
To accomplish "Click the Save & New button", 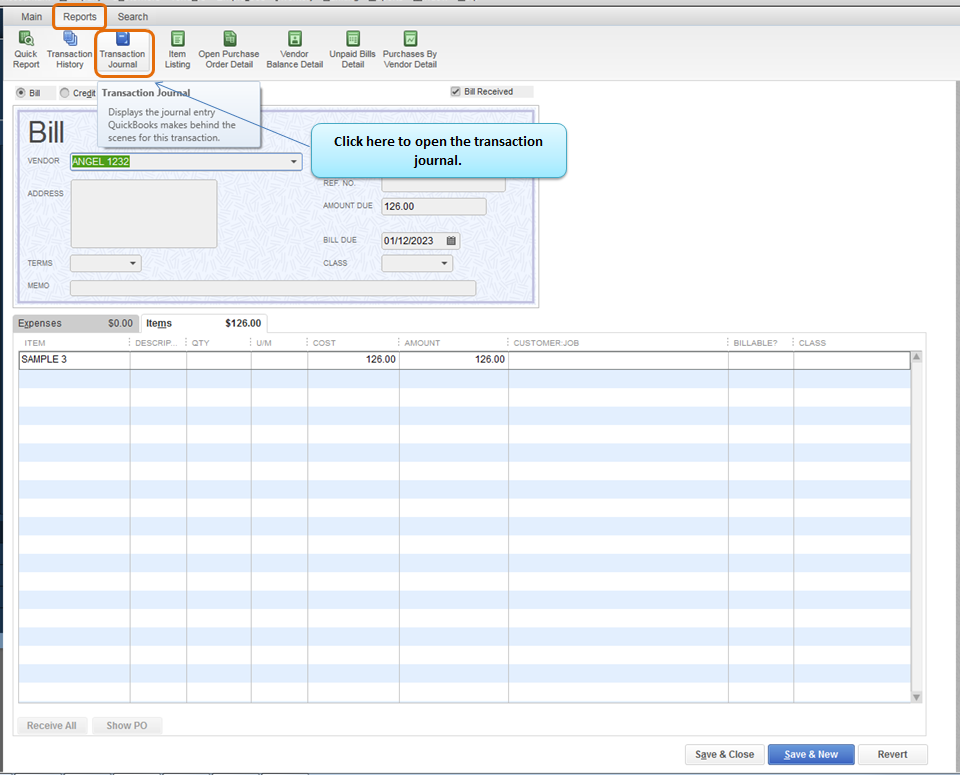I will tap(811, 754).
